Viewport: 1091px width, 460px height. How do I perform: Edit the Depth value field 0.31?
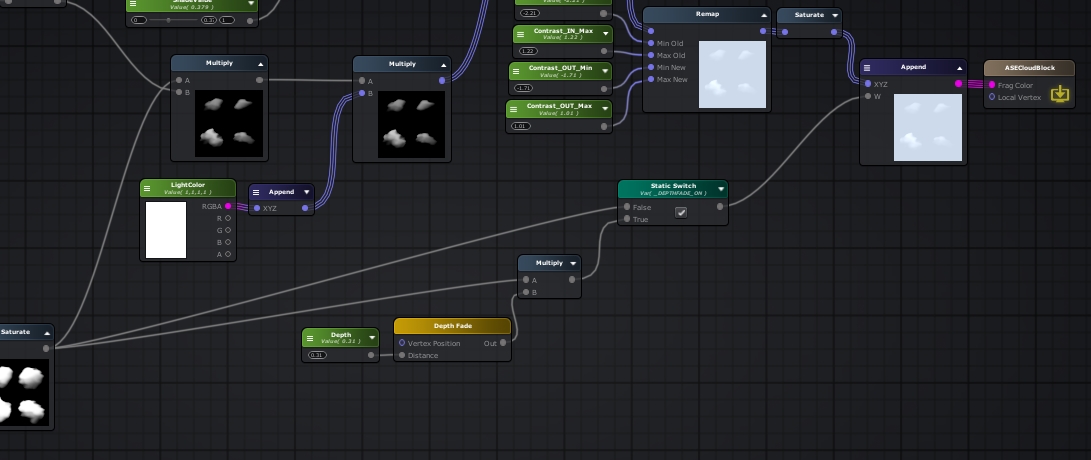click(317, 355)
